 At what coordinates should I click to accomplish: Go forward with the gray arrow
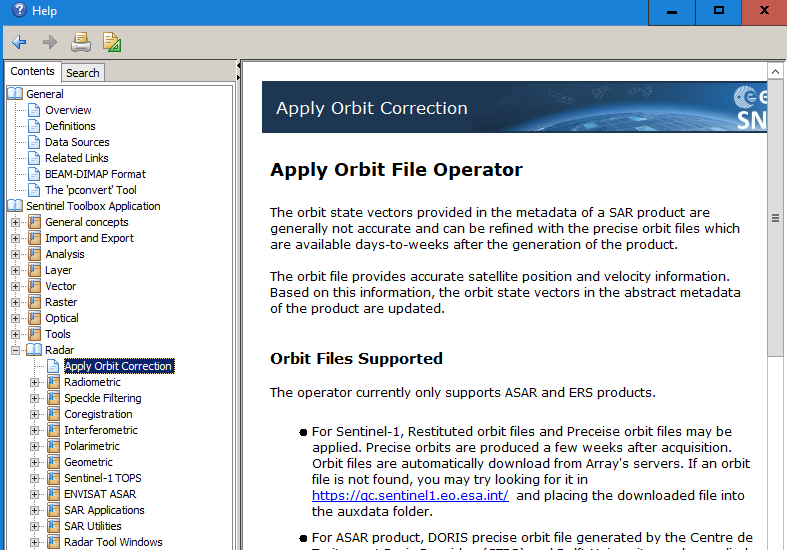point(50,42)
